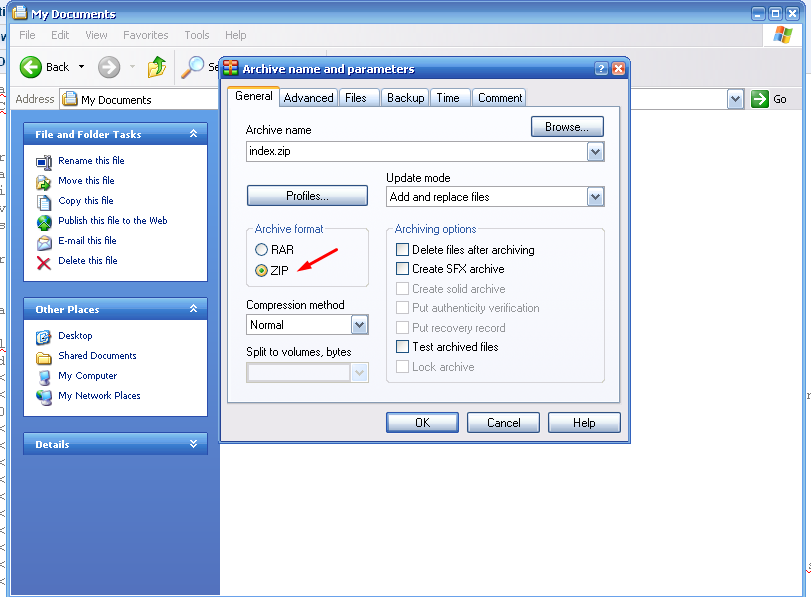Viewport: 811px width, 597px height.
Task: Open the Favorites menu
Action: click(x=146, y=35)
